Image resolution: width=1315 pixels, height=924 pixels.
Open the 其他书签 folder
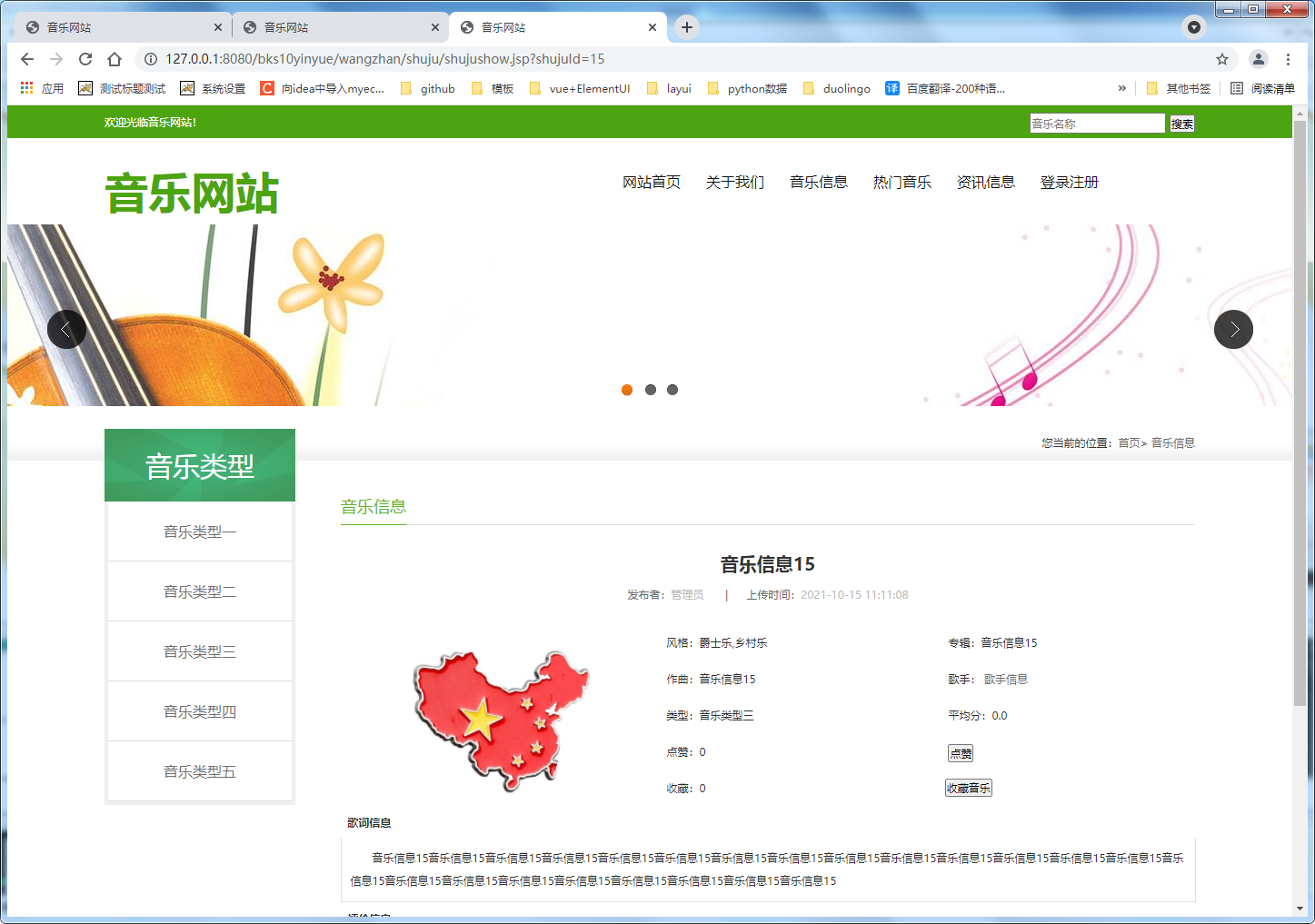[x=1179, y=88]
